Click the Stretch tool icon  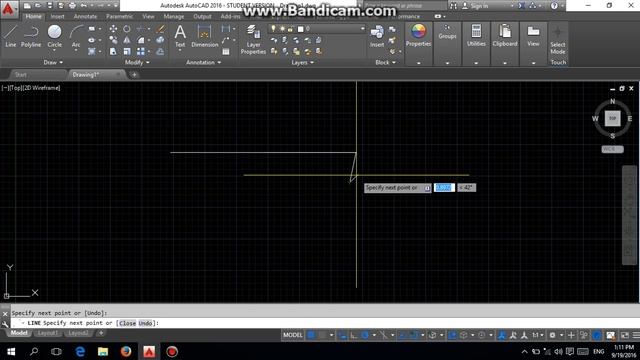point(113,51)
